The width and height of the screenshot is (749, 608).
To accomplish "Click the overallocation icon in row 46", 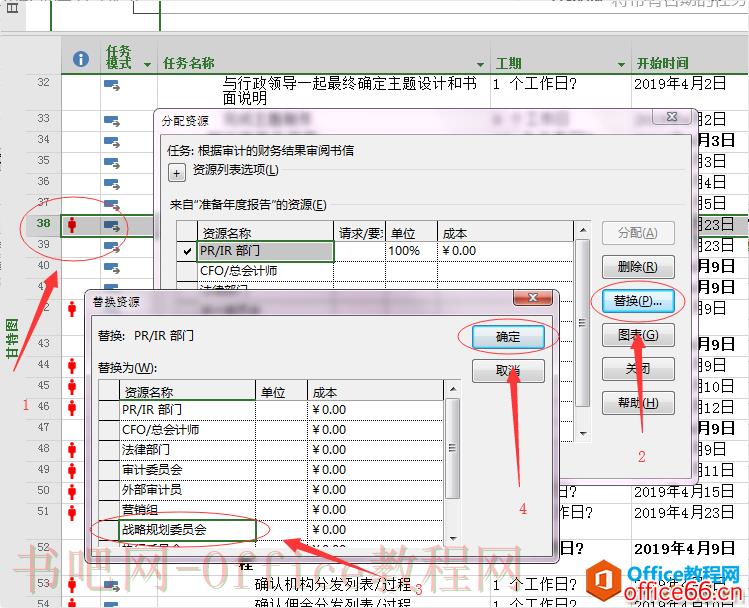I will [x=72, y=407].
